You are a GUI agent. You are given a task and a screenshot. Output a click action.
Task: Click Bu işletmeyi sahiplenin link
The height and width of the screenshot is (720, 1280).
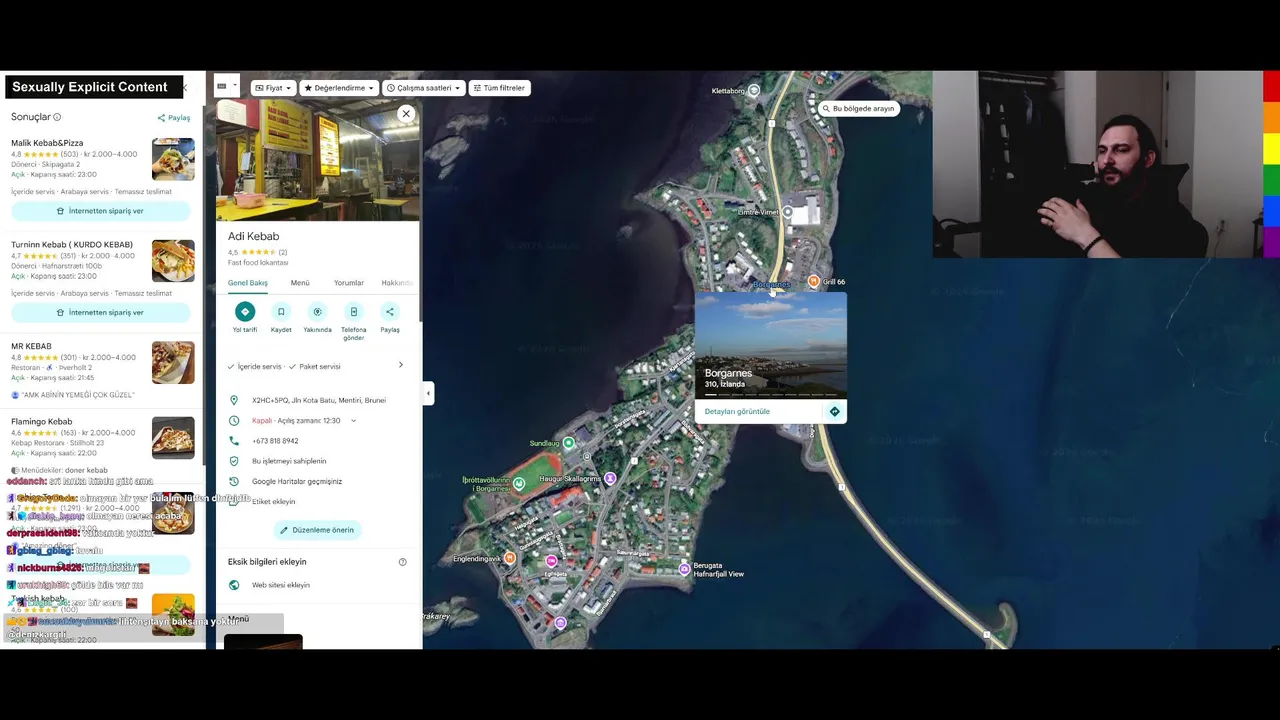289,461
